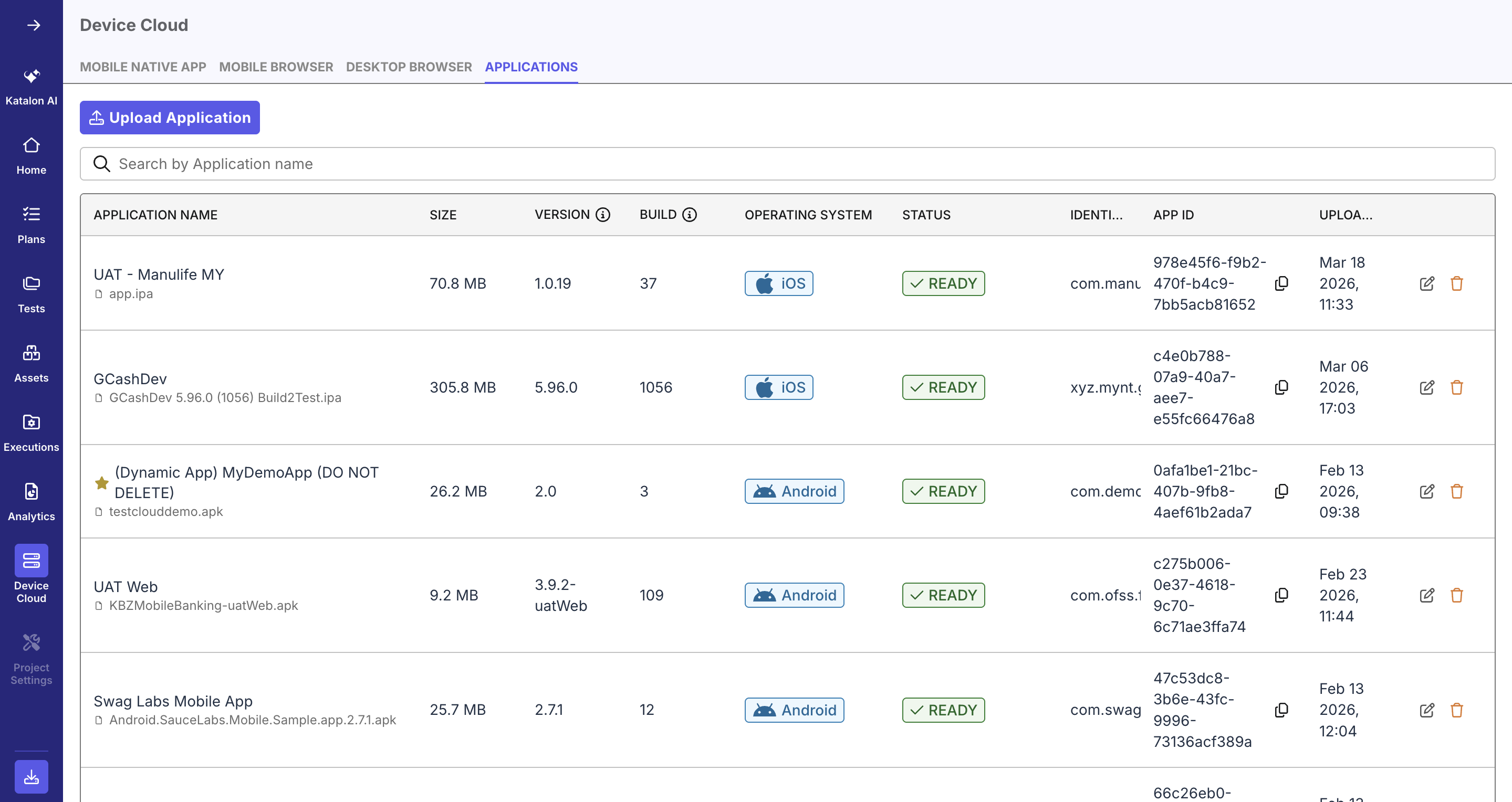Copy the App ID of UAT Web
Screen dimensions: 1512x802
(x=1282, y=595)
